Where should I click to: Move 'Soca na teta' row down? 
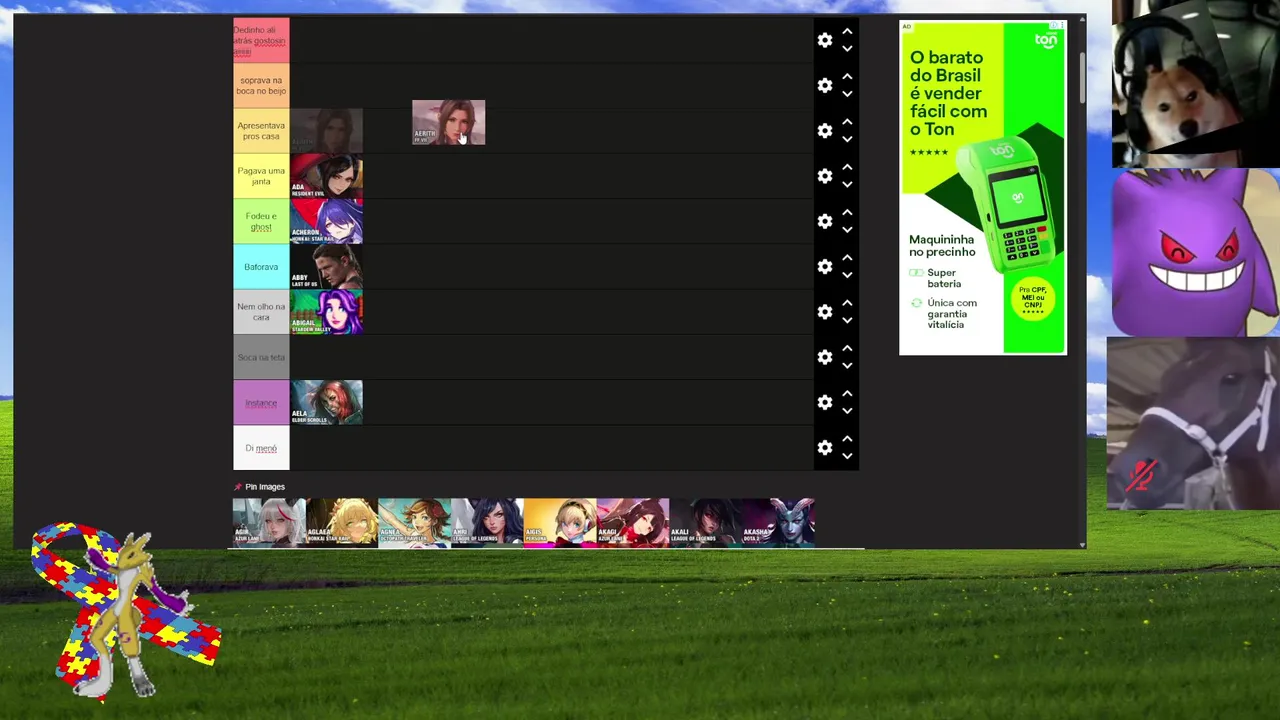coord(847,366)
